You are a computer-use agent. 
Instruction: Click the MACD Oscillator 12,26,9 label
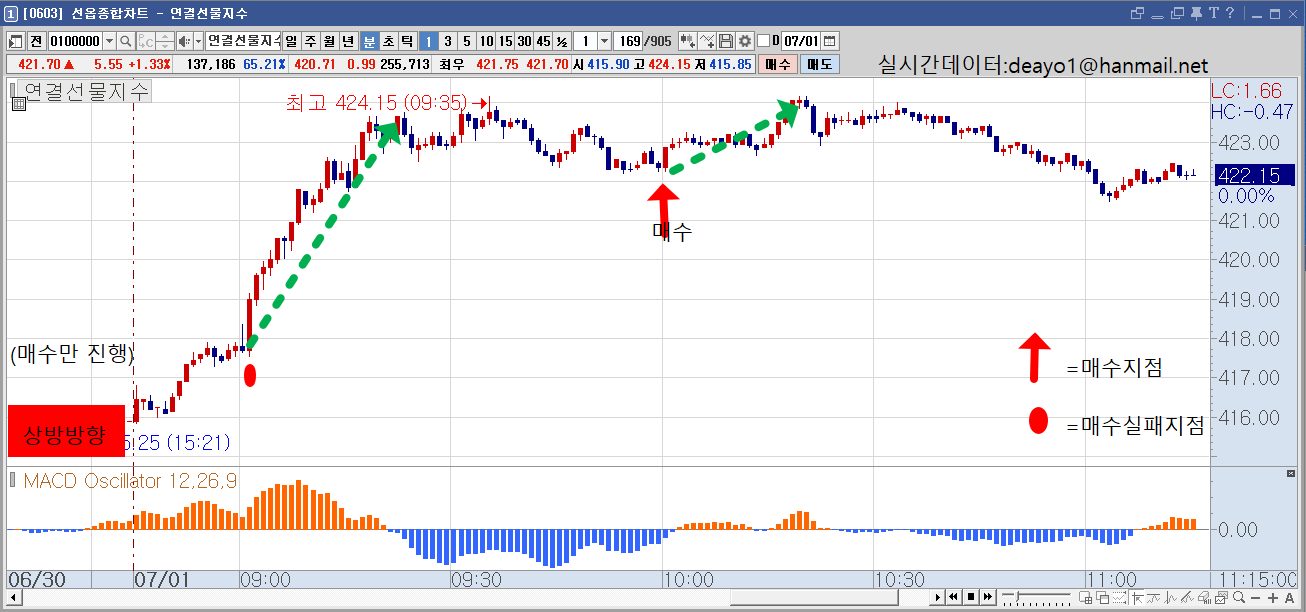coord(130,481)
